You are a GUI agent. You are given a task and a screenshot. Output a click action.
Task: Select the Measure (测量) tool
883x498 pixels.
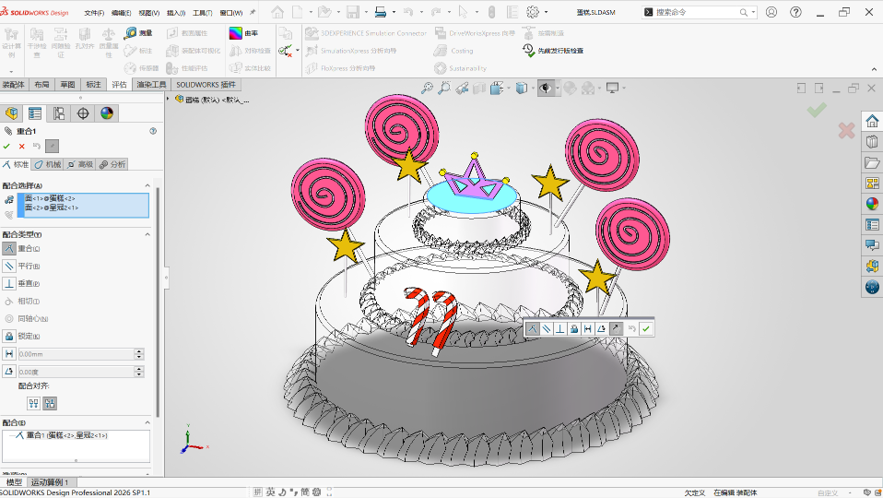coord(139,33)
